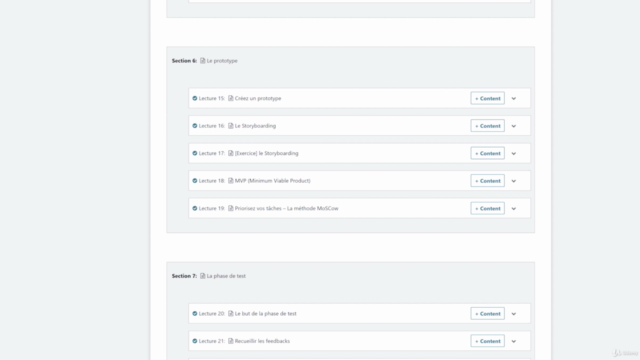Click document icon next to MVP (Minimum Viable Product)
Image resolution: width=640 pixels, height=360 pixels.
231,181
